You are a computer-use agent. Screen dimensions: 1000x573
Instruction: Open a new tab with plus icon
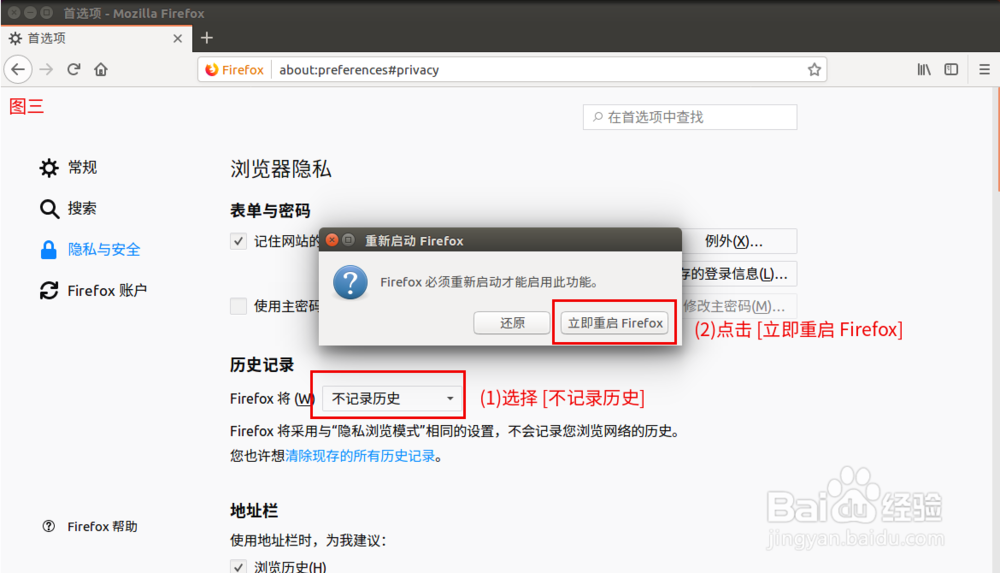[x=207, y=38]
